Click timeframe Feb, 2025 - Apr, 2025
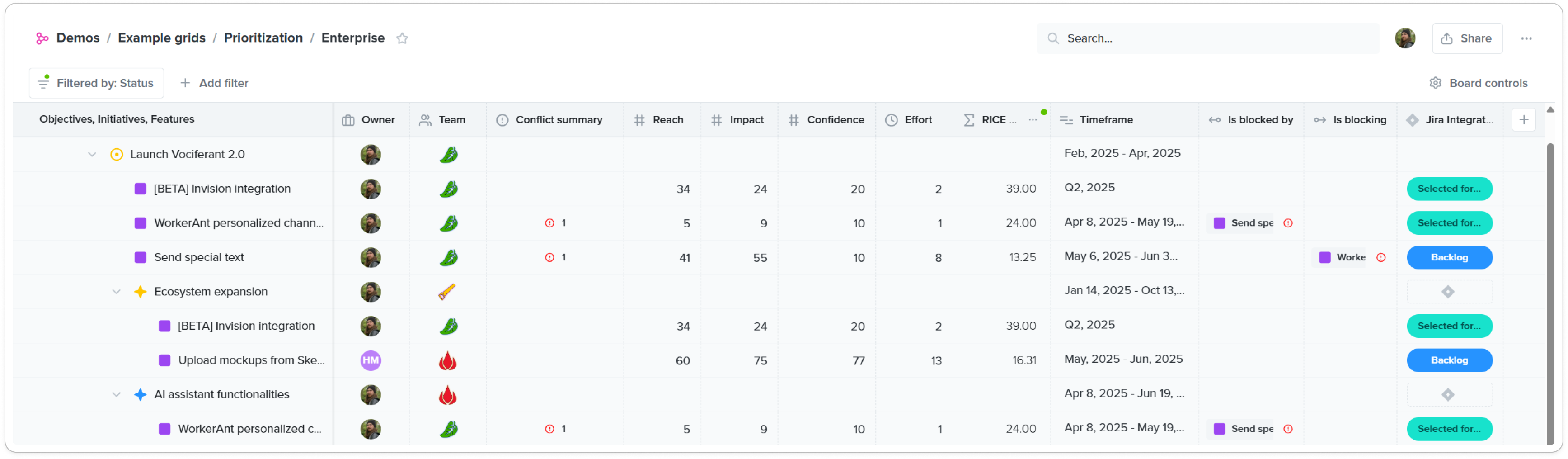This screenshot has height=459, width=1568. click(x=1122, y=153)
